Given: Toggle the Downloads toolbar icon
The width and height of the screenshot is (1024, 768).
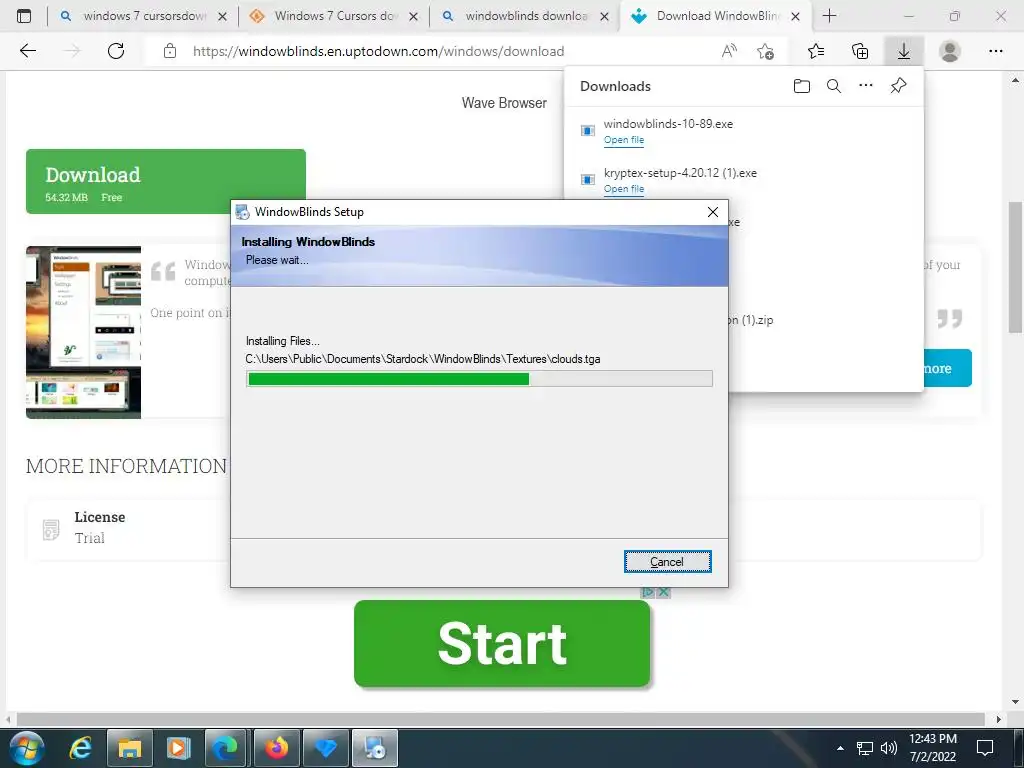Looking at the screenshot, I should 904,51.
